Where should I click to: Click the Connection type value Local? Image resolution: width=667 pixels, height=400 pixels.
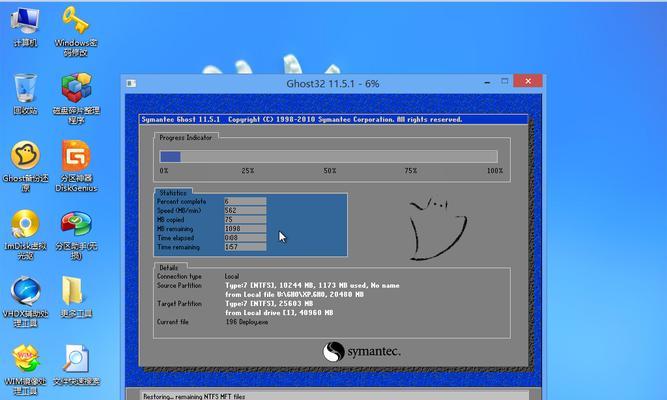(232, 276)
